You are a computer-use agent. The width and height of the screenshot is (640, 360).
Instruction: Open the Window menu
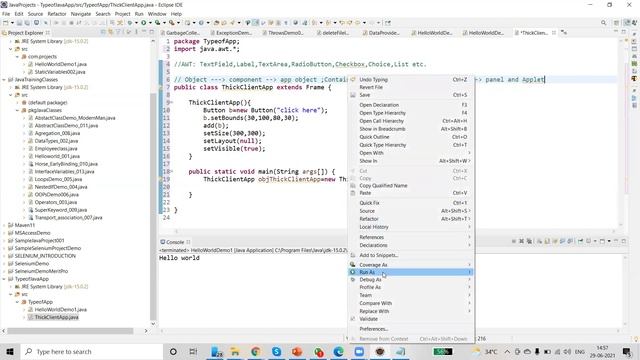(x=157, y=14)
